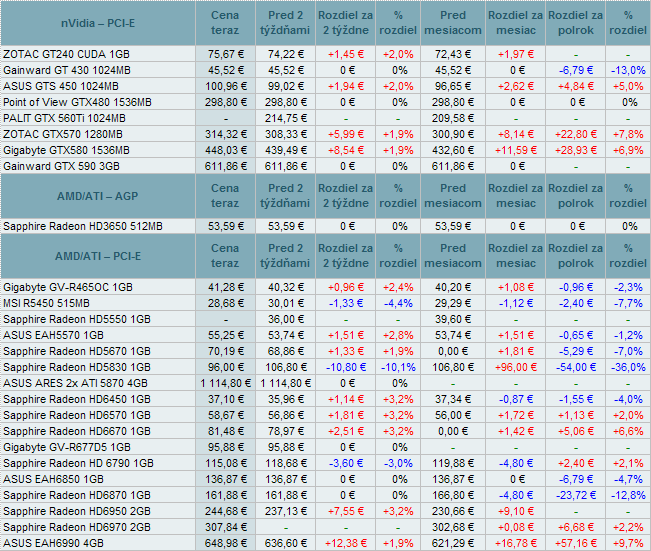651x551 pixels.
Task: Select 'ASUS ARES 2x ATI 5870 4GB' product
Action: (x=75, y=383)
